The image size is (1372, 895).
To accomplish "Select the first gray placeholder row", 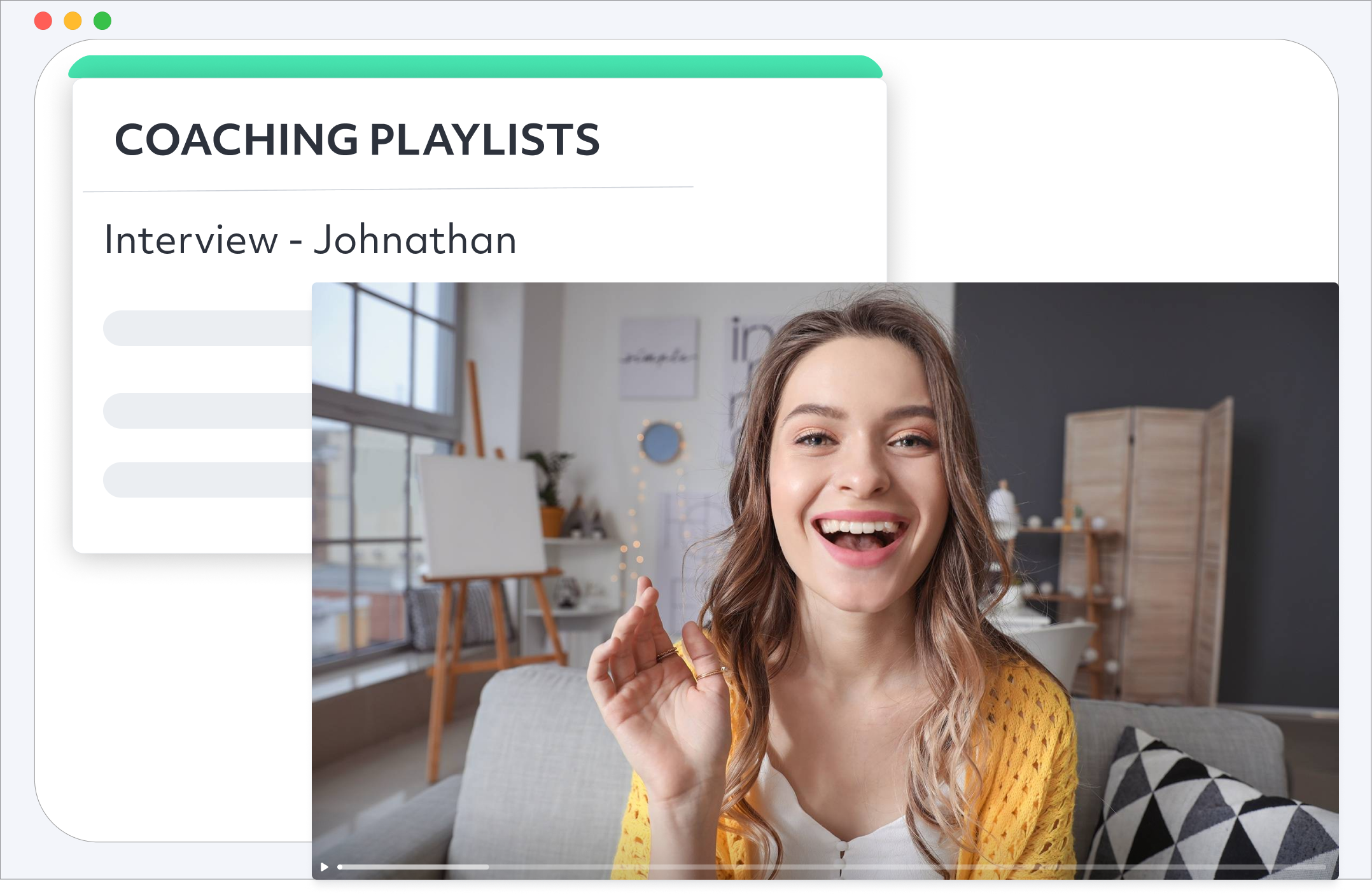I will point(207,328).
